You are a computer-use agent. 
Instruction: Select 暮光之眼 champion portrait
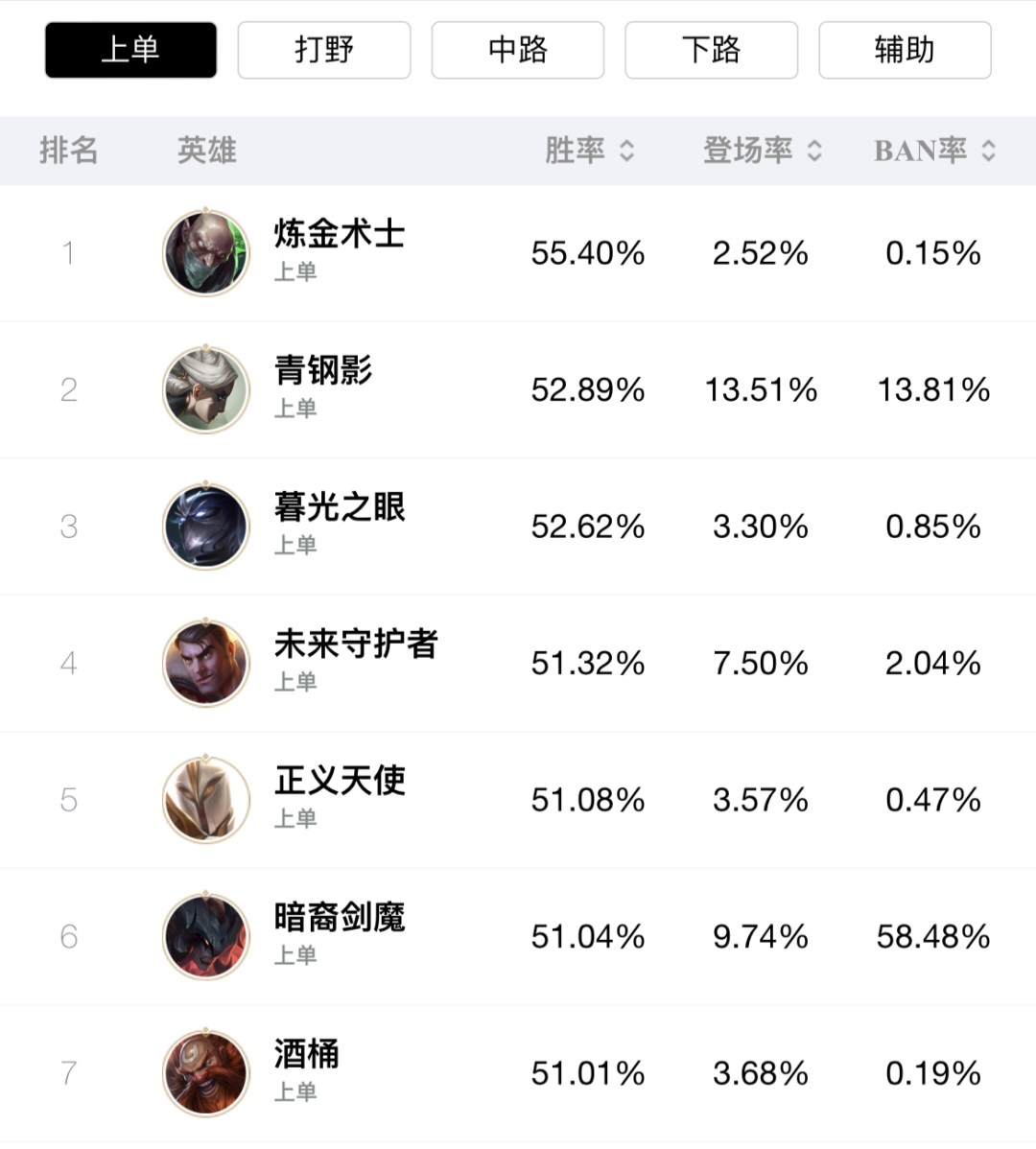click(206, 527)
